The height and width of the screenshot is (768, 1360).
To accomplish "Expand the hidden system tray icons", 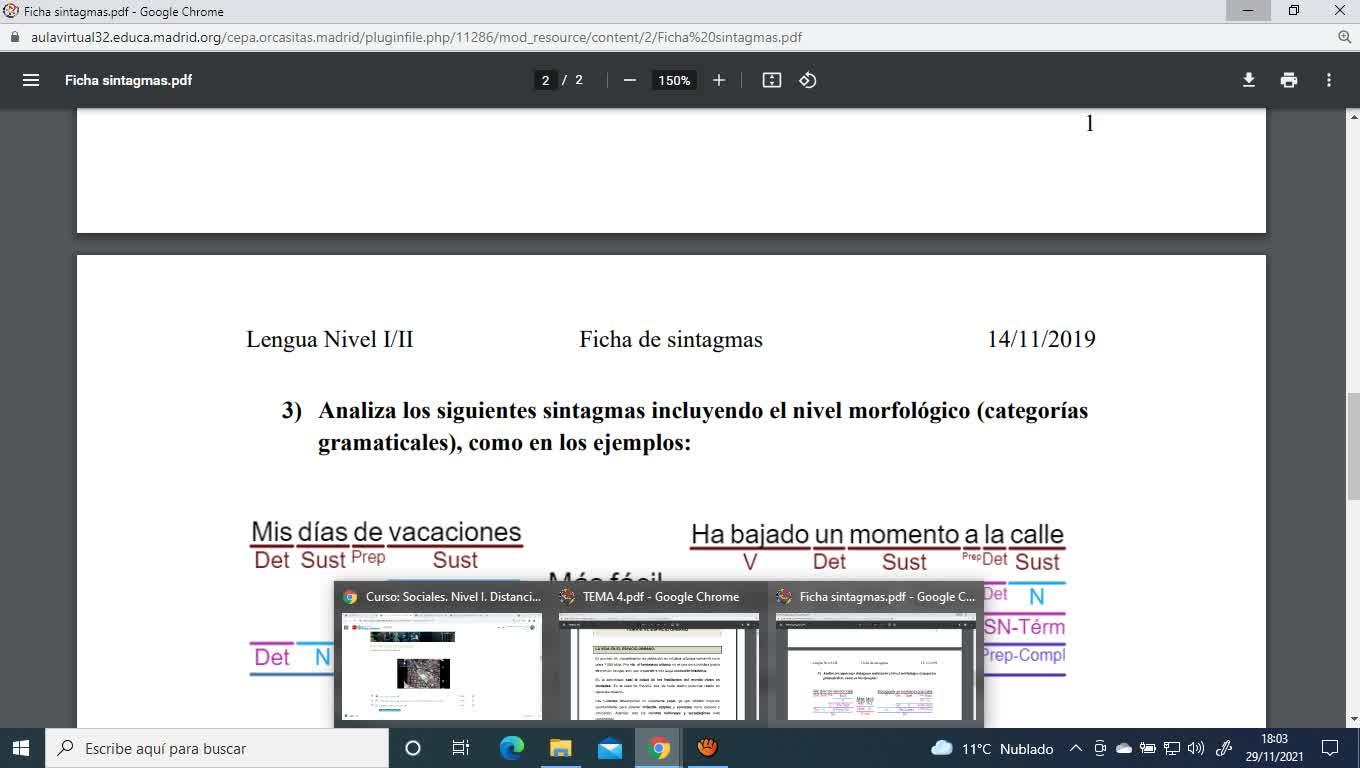I will (x=1076, y=748).
